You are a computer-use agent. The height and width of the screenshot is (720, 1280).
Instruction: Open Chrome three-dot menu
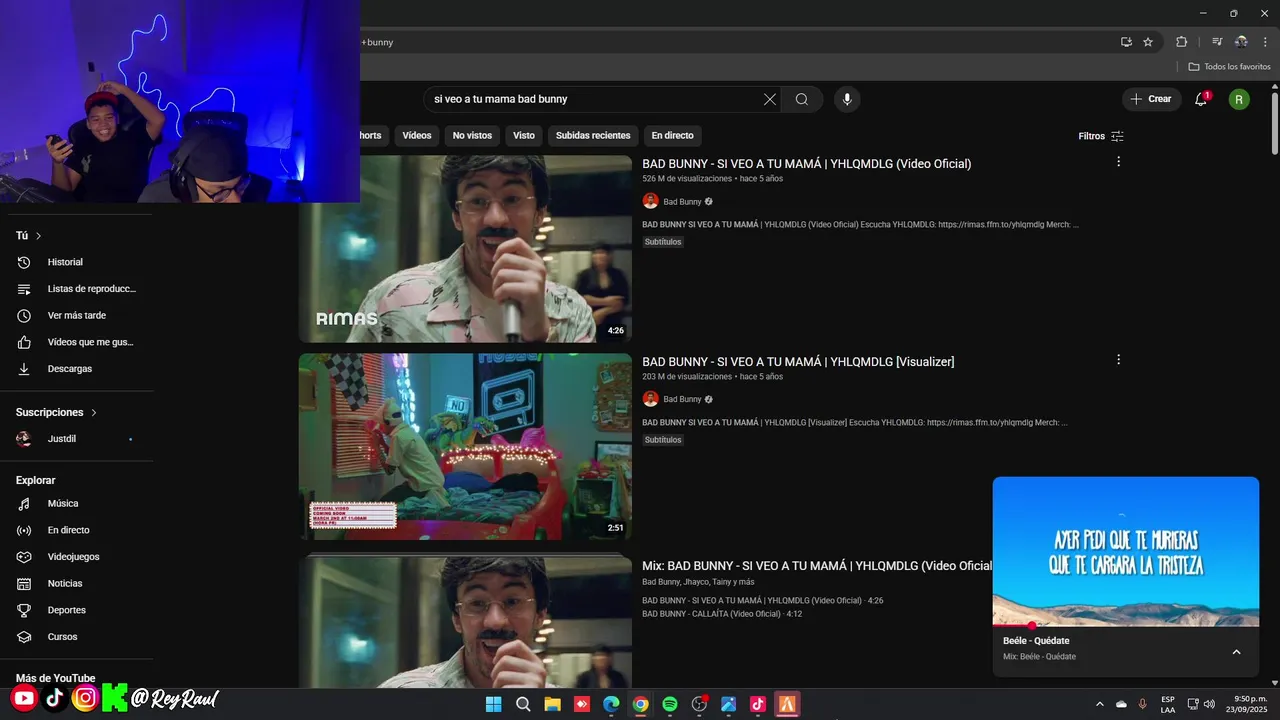pyautogui.click(x=1264, y=42)
